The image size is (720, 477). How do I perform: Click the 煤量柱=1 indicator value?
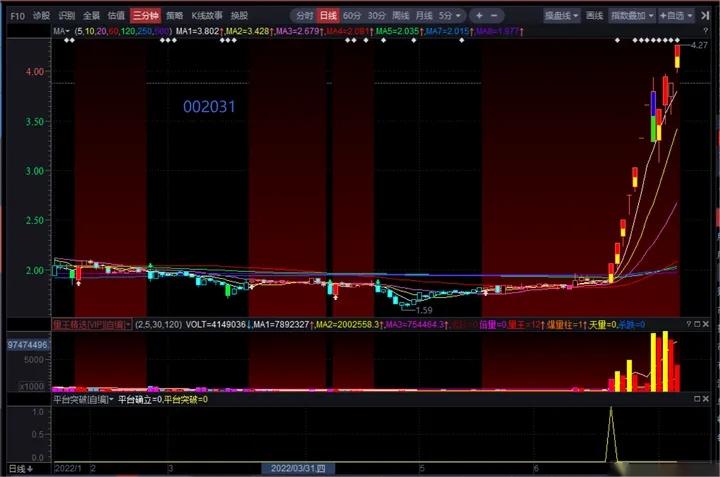pyautogui.click(x=566, y=325)
